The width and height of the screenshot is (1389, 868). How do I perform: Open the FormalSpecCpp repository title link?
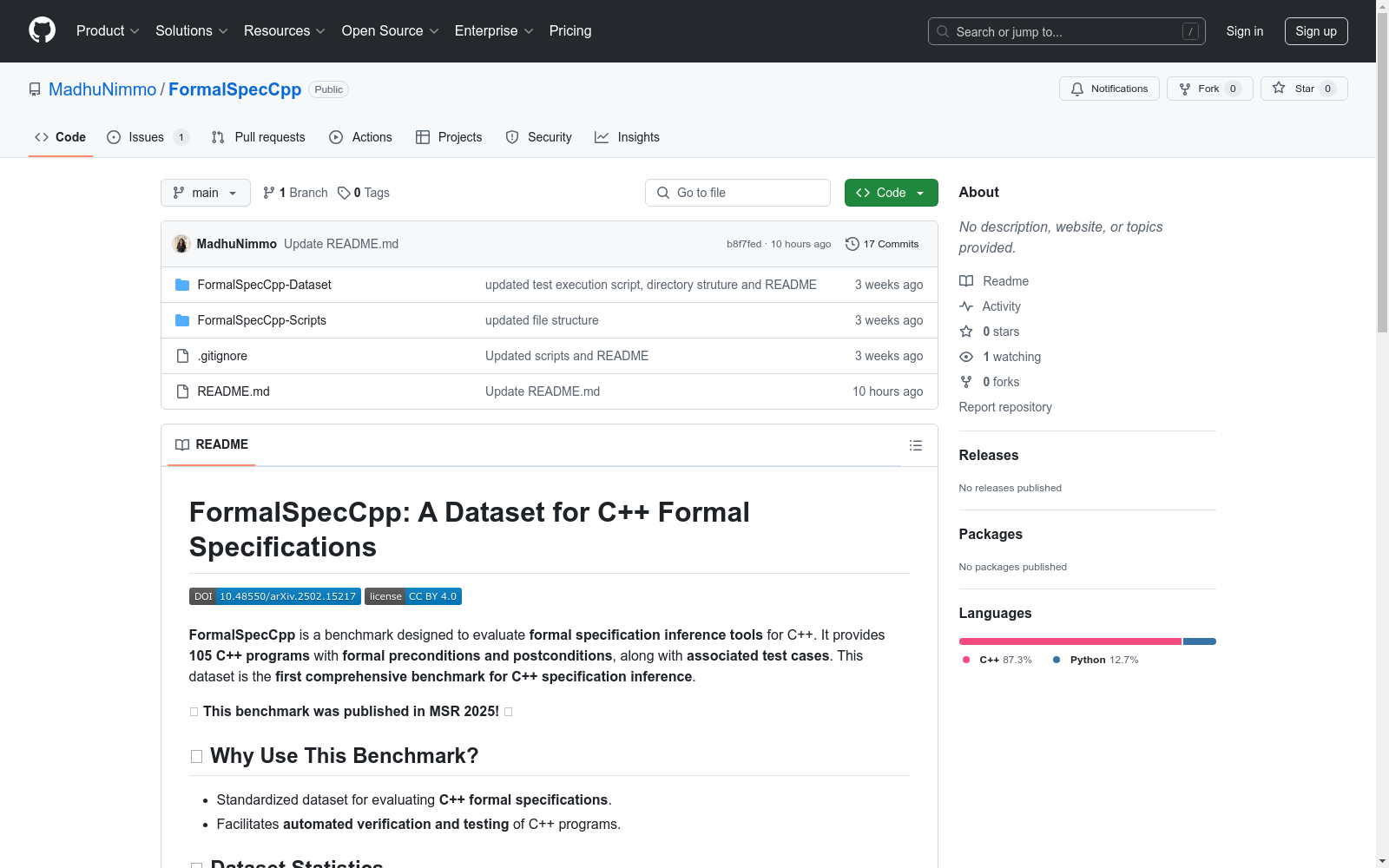pos(234,89)
